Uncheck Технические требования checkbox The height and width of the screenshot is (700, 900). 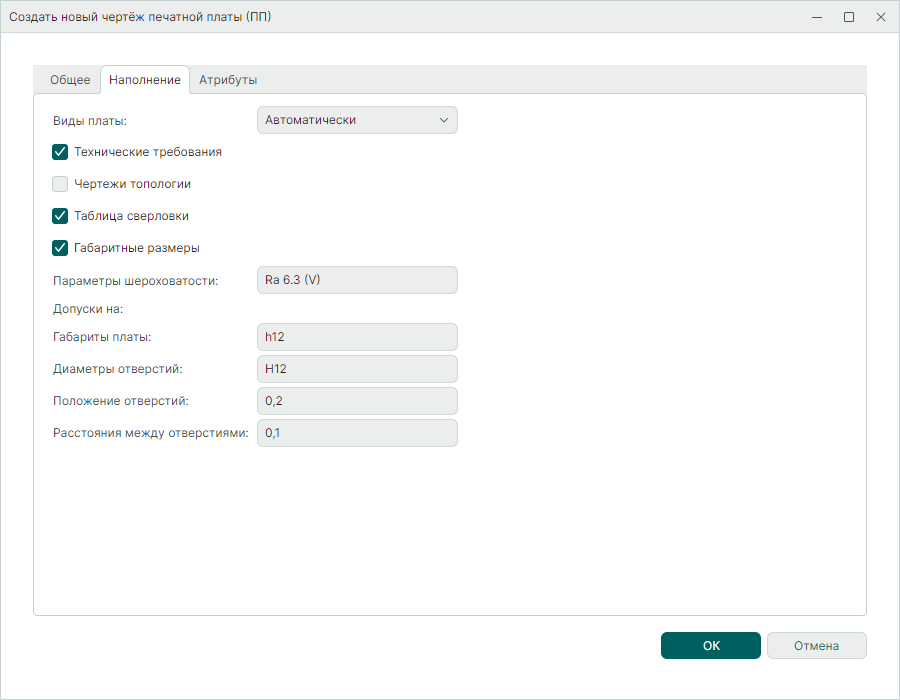point(60,152)
